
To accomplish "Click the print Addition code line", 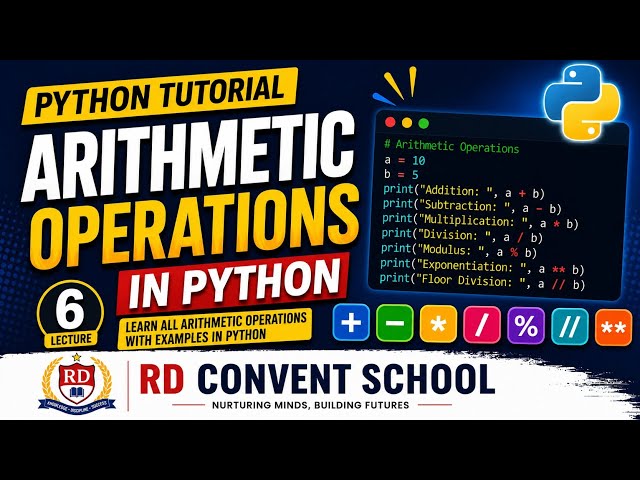I will pyautogui.click(x=464, y=191).
